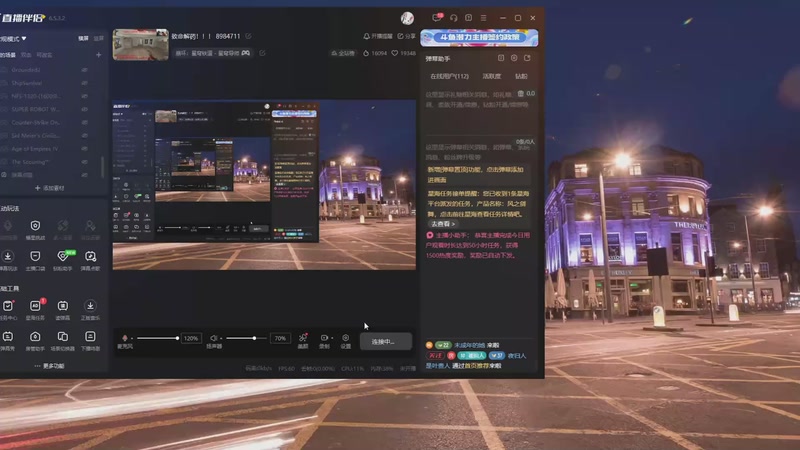Adjust the speaker volume slider
The height and width of the screenshot is (450, 800).
(x=247, y=338)
